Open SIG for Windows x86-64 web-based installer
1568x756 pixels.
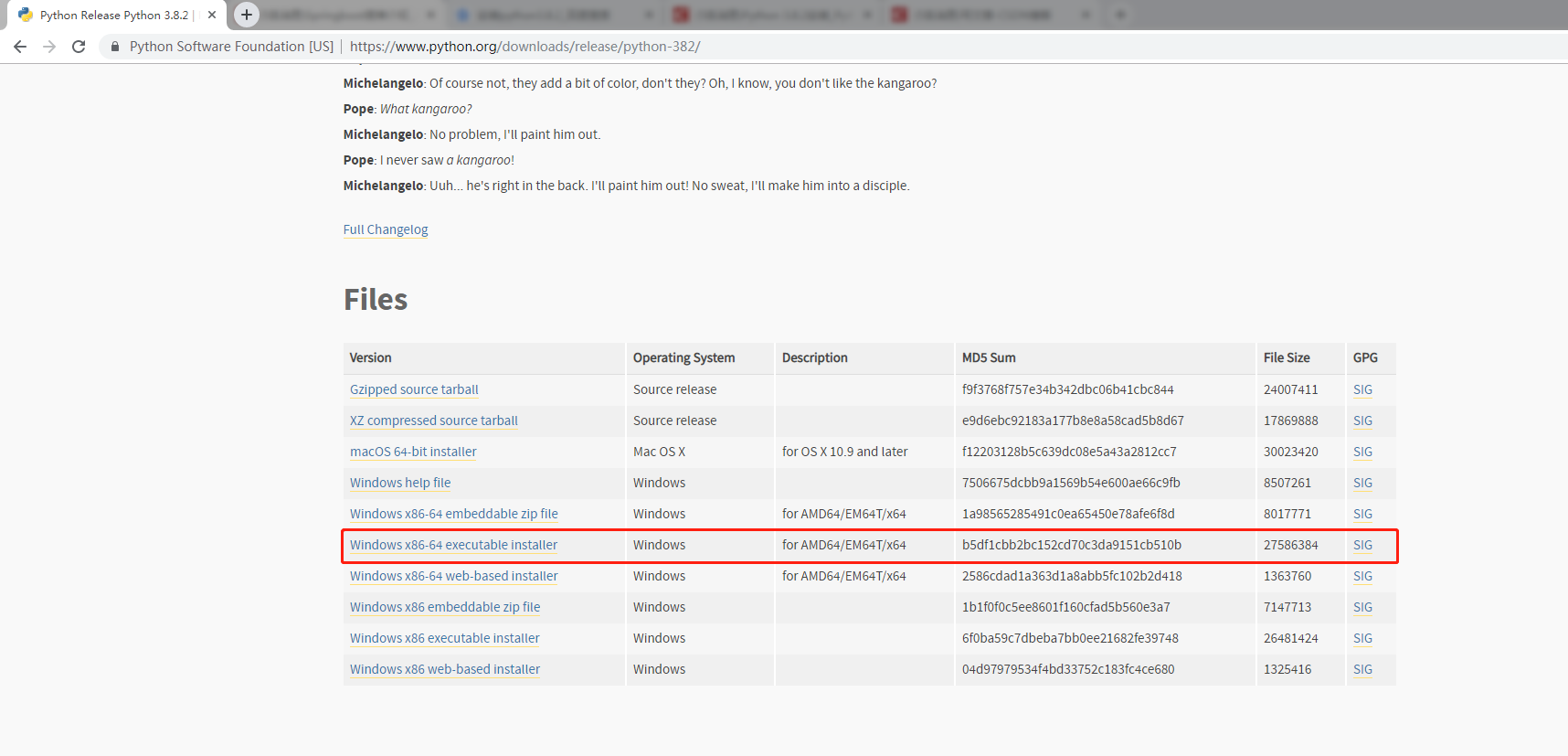point(1362,576)
